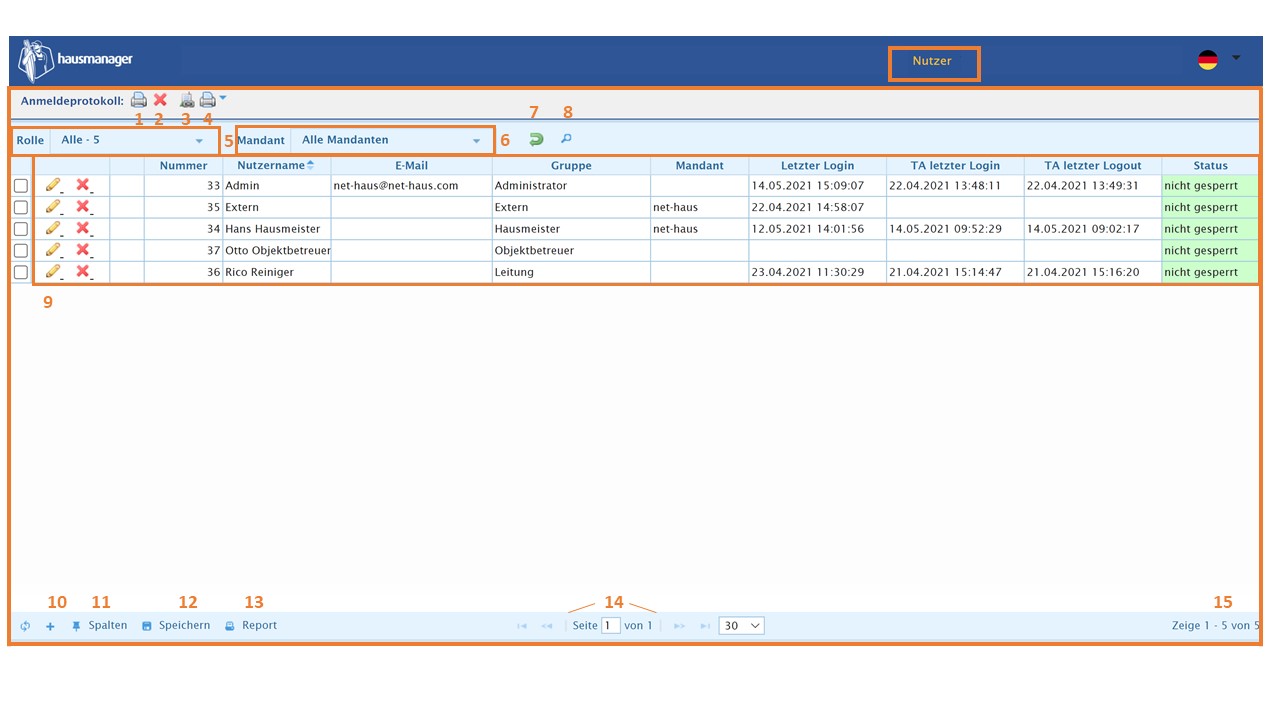Image resolution: width=1280 pixels, height=720 pixels.
Task: Edit user Admin with pencil icon
Action: coord(53,185)
